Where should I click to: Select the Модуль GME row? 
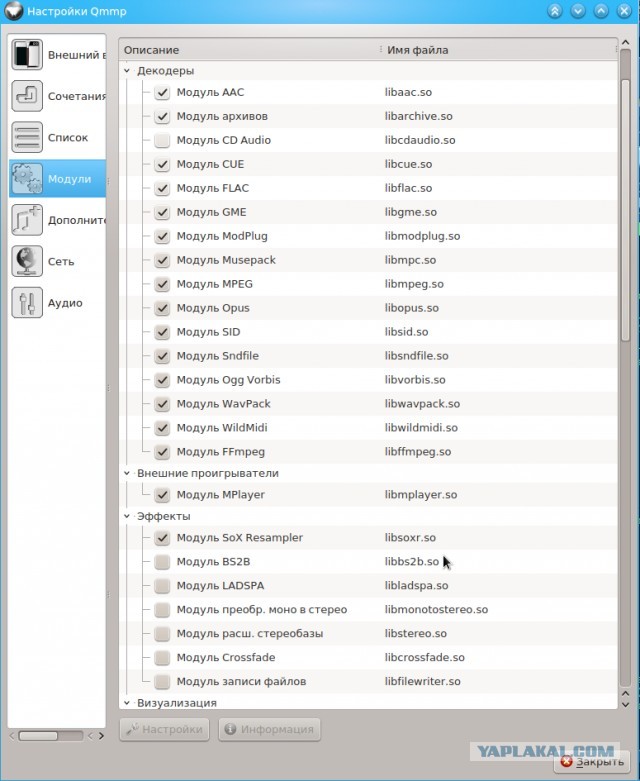point(369,212)
